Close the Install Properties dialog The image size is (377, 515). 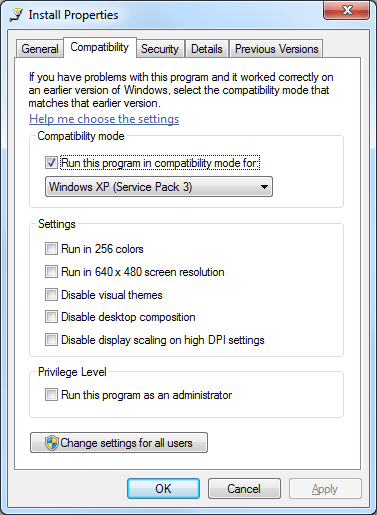coord(347,10)
